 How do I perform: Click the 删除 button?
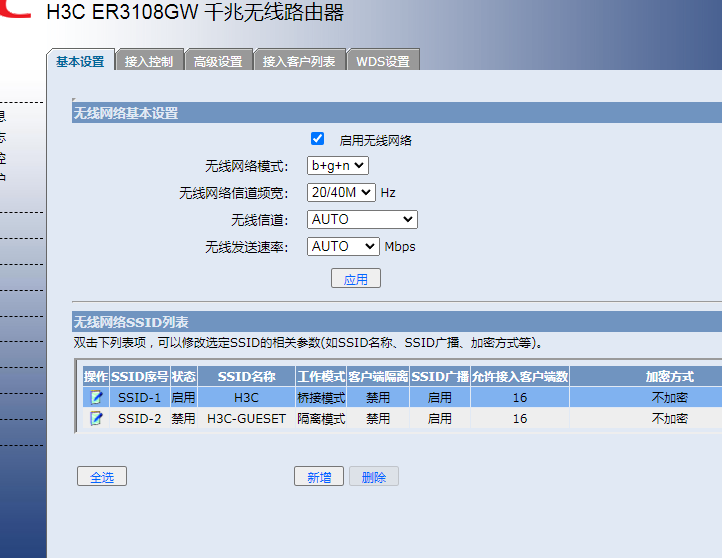374,477
